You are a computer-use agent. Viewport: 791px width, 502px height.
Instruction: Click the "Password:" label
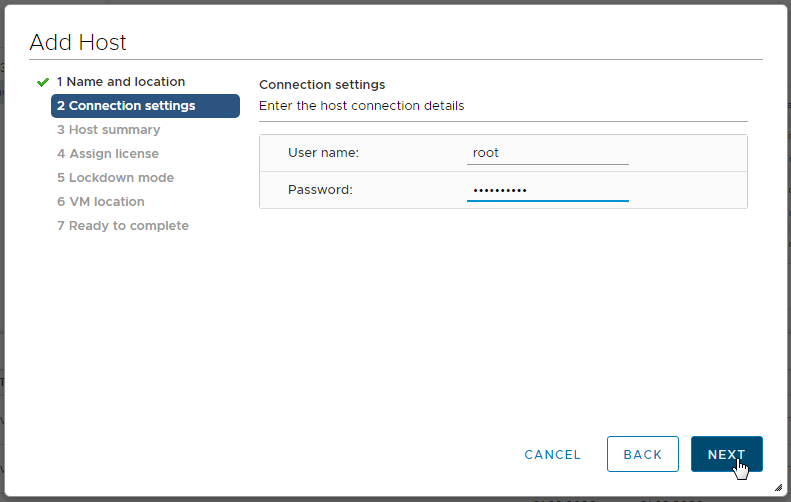(x=320, y=190)
